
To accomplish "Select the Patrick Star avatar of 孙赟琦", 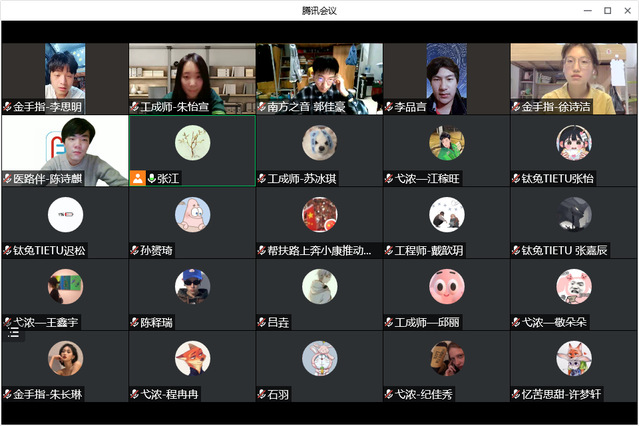I will click(192, 214).
